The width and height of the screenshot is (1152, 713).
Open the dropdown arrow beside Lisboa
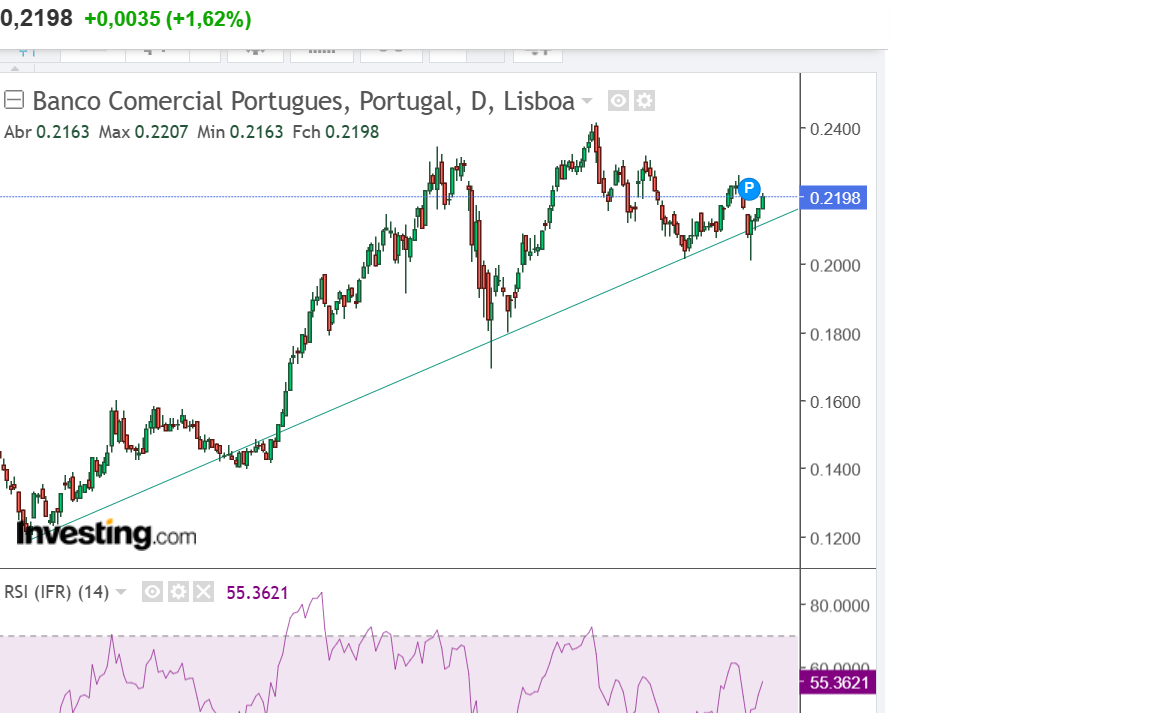pos(587,101)
